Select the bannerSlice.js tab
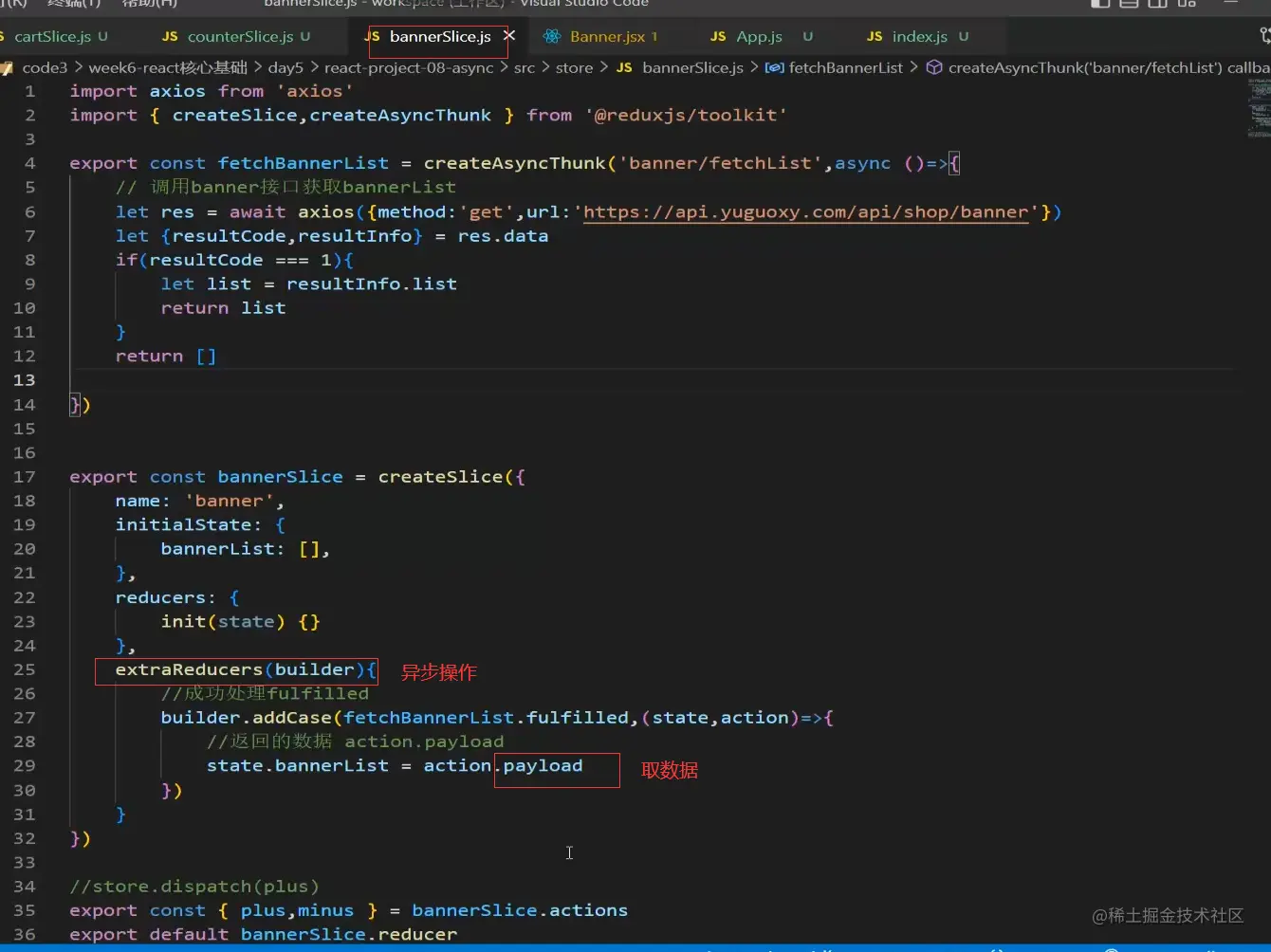This screenshot has height=952, width=1271. pos(440,36)
